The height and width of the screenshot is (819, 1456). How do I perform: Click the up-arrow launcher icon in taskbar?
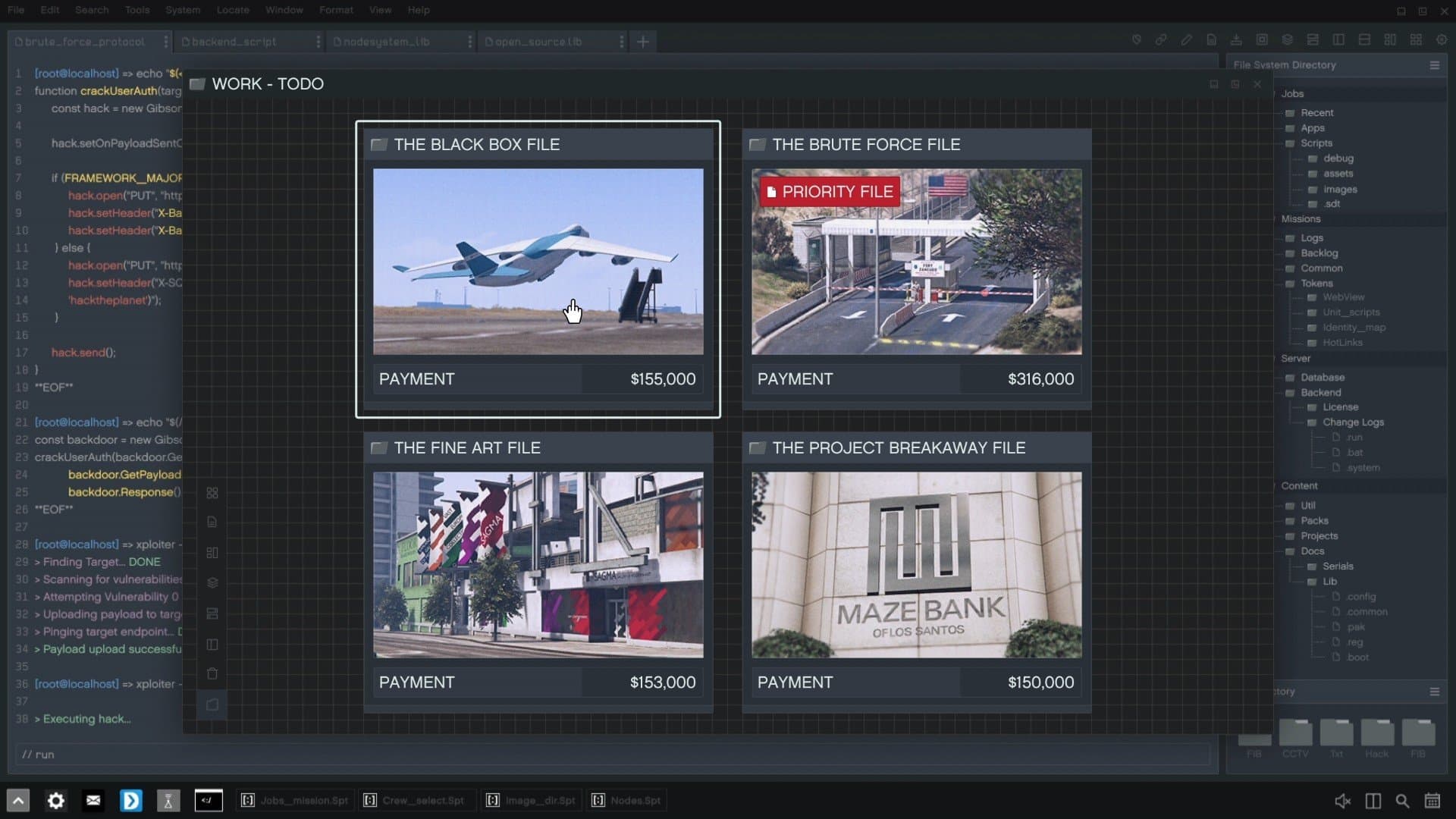tap(18, 800)
